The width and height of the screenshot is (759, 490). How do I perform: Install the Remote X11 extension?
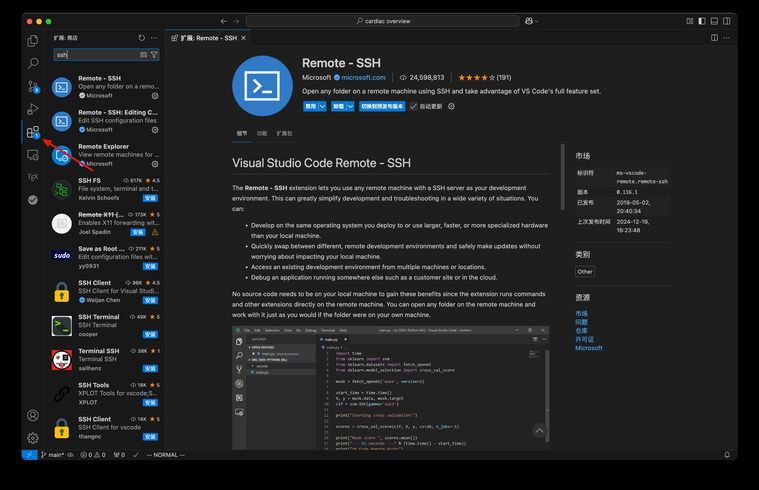click(138, 232)
